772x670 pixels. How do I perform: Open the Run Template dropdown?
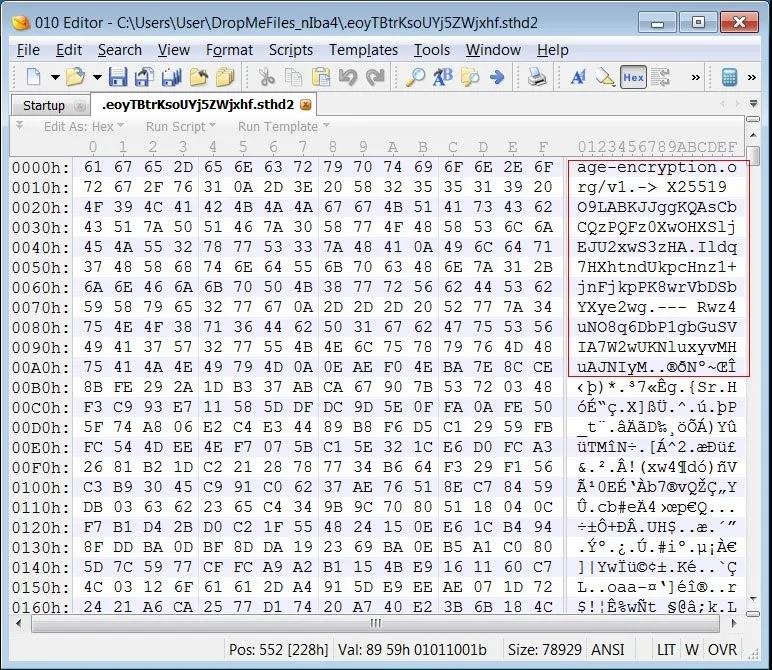(x=284, y=127)
